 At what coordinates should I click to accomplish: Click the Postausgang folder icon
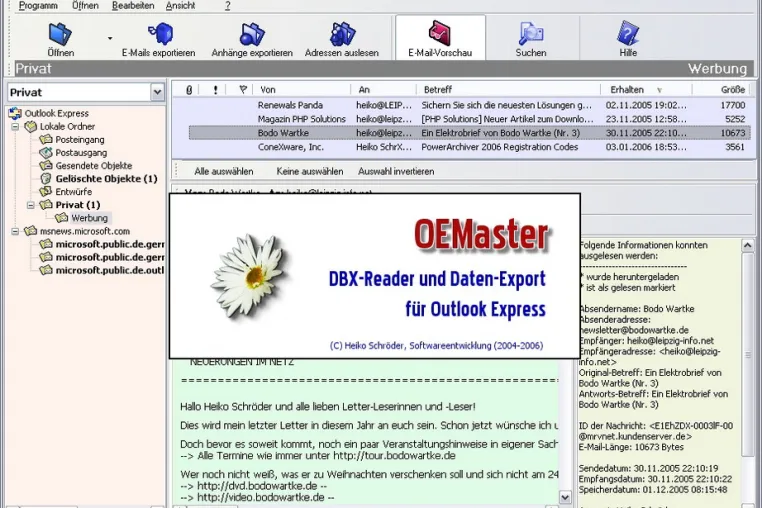pyautogui.click(x=46, y=153)
